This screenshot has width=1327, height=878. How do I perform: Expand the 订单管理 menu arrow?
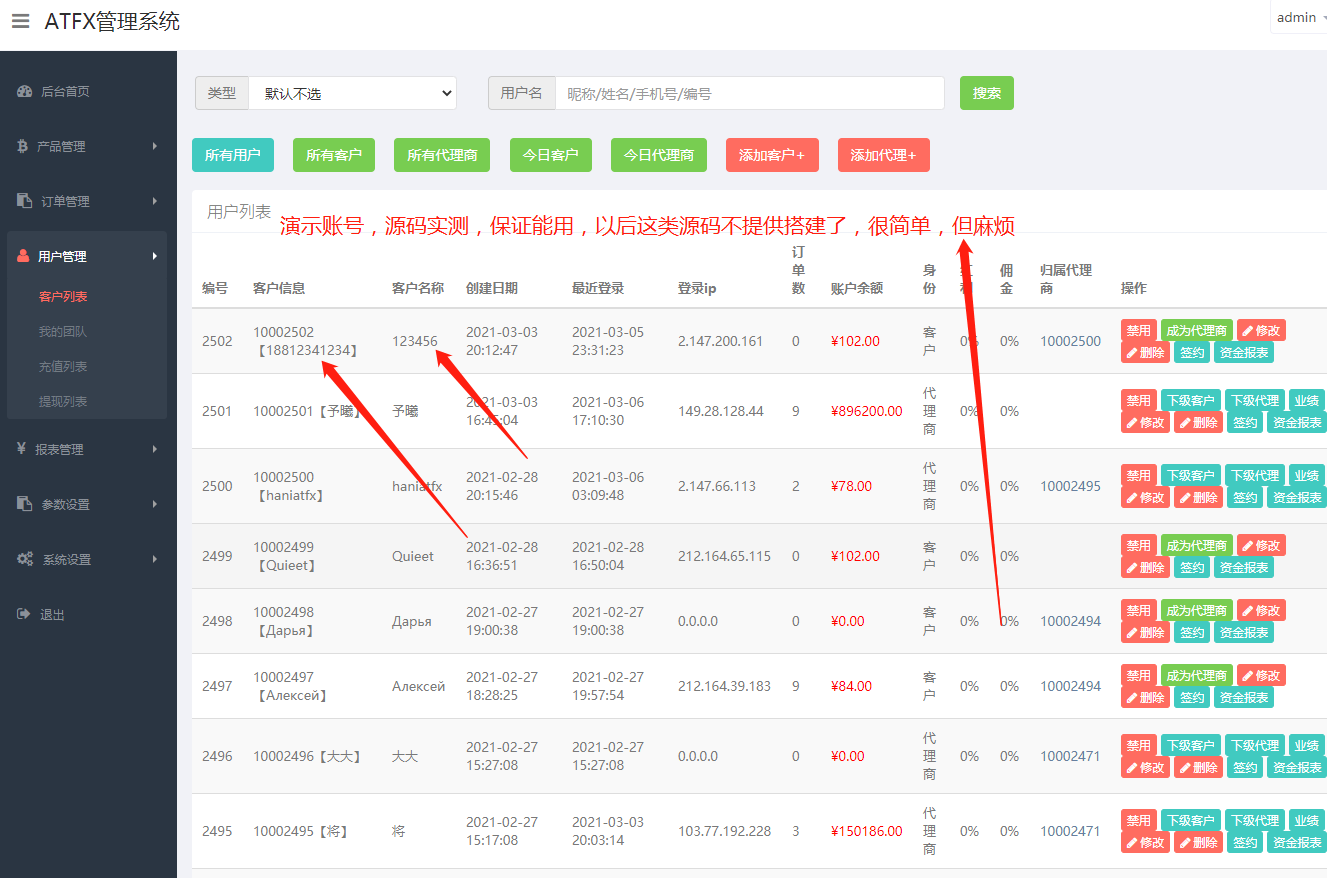pyautogui.click(x=155, y=201)
